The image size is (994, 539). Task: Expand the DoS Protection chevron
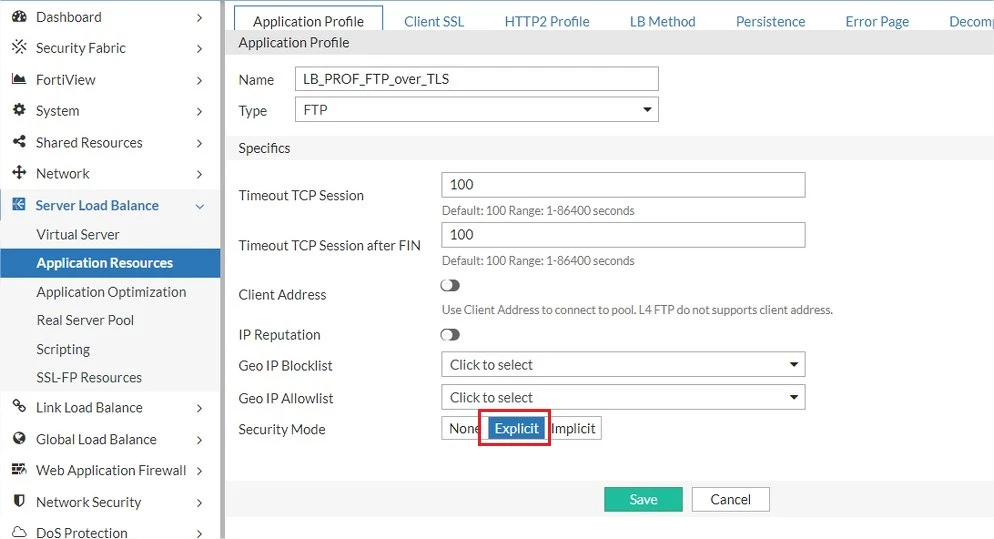pos(200,533)
